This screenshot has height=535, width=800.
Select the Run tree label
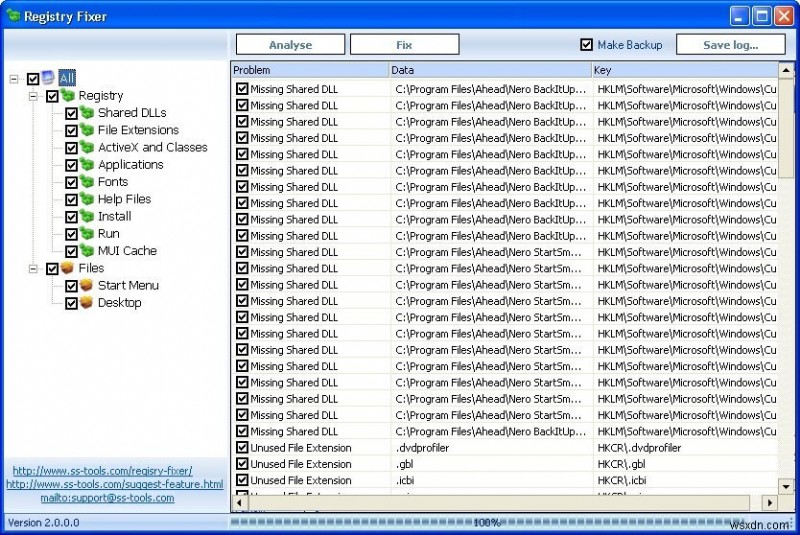pos(109,234)
